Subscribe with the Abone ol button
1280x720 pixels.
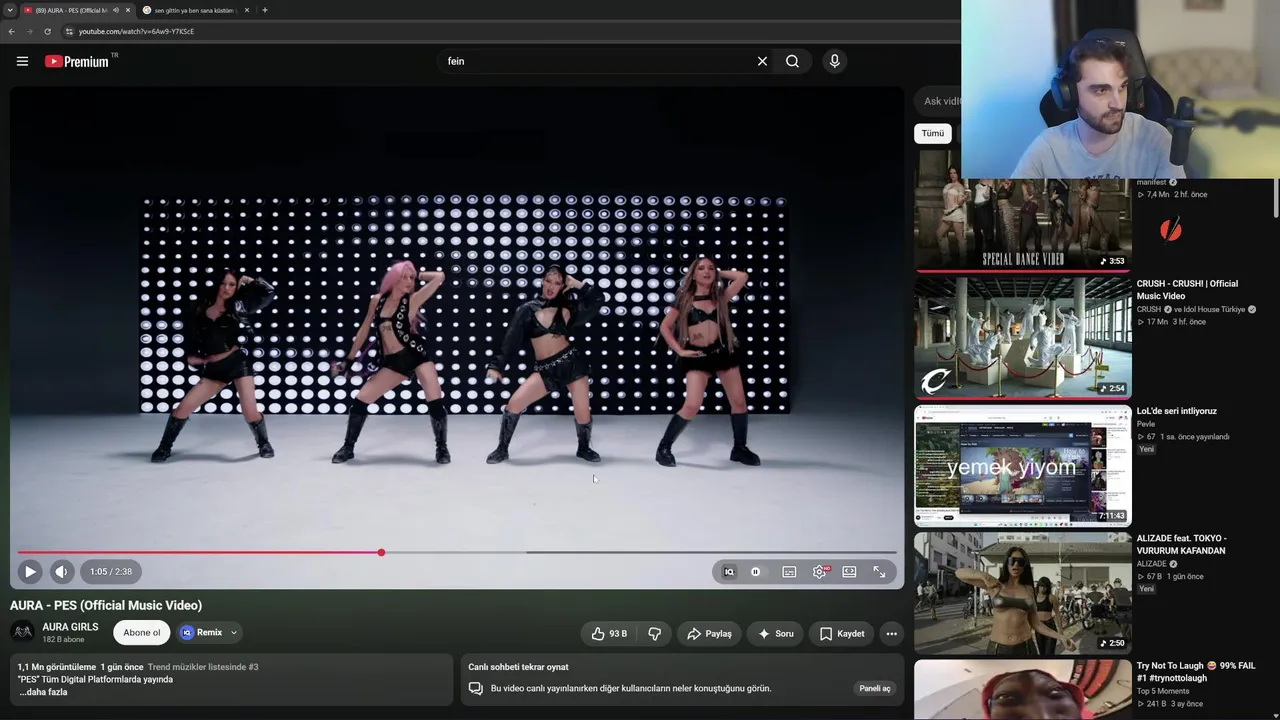point(142,632)
